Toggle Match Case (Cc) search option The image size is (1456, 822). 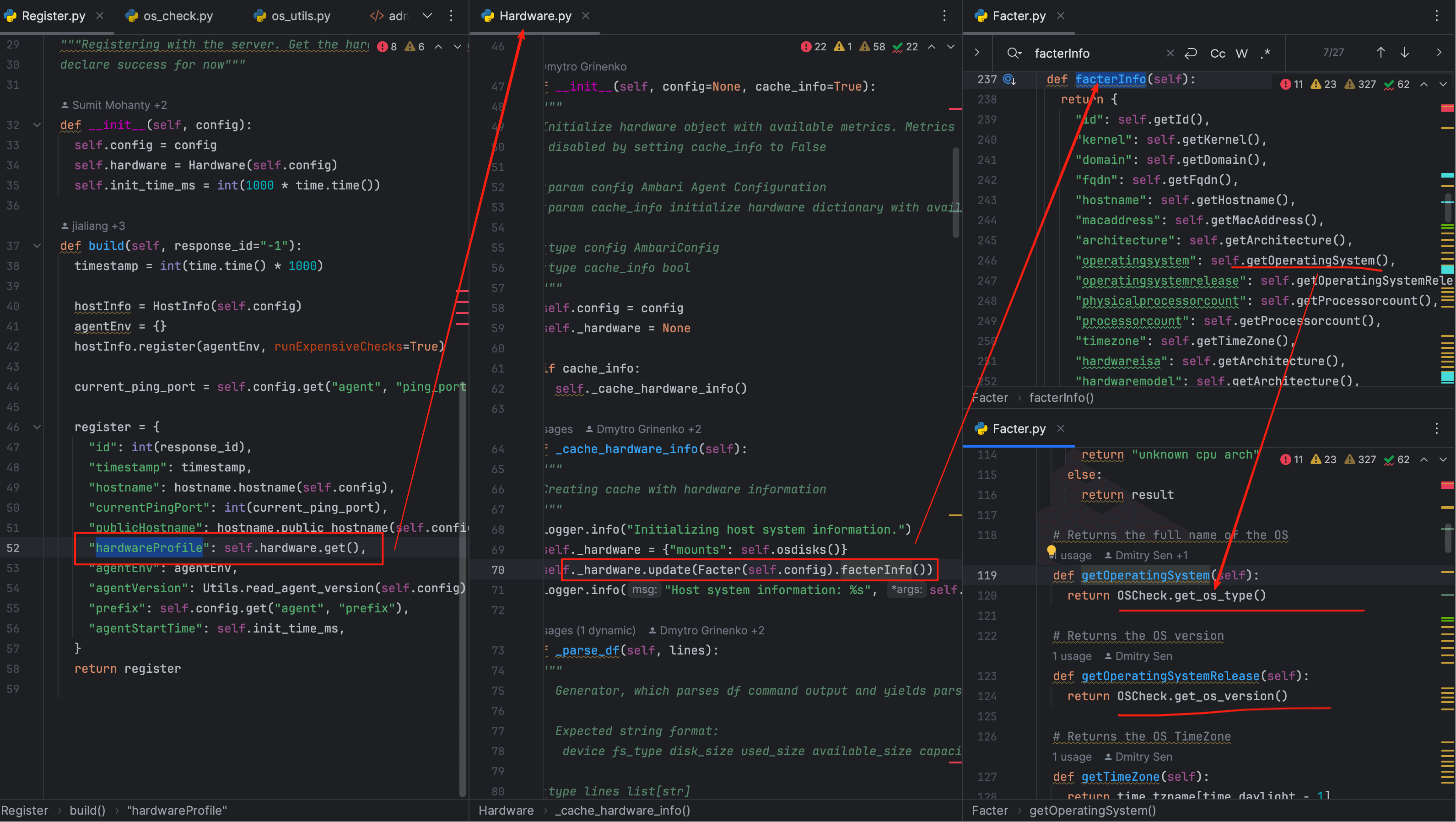pyautogui.click(x=1218, y=53)
